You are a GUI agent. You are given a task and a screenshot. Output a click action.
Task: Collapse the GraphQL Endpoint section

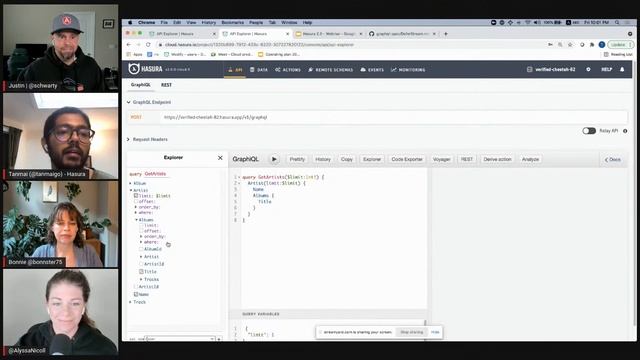[x=129, y=102]
